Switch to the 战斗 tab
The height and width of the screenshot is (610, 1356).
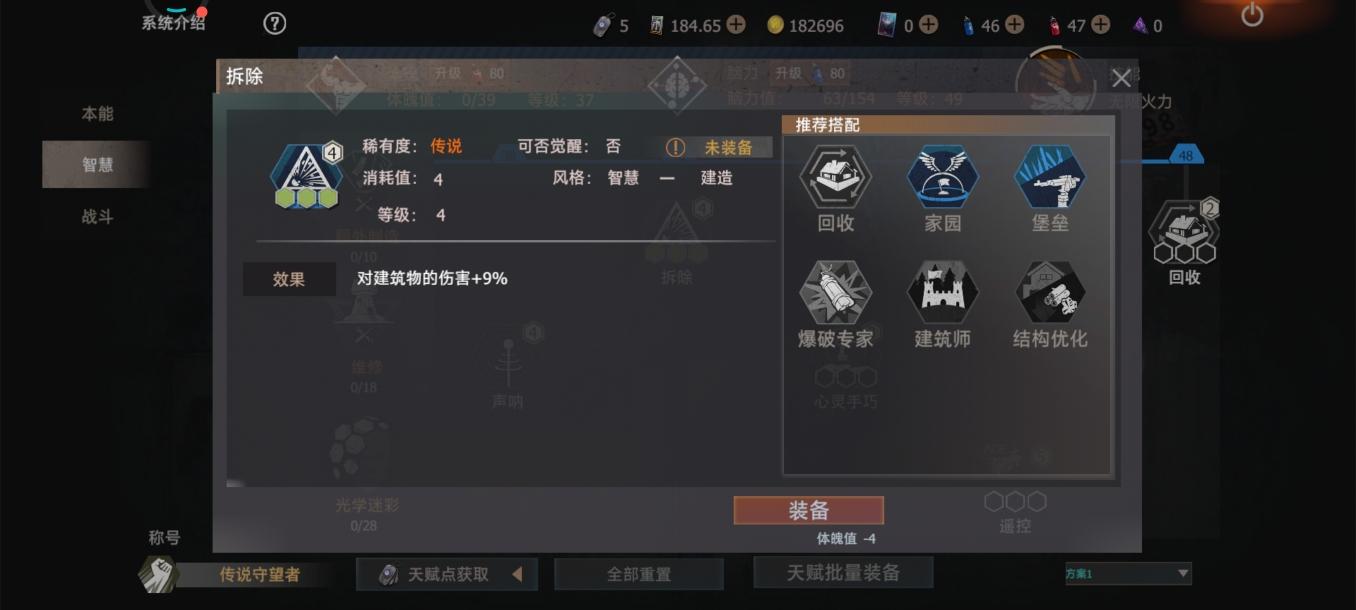pyautogui.click(x=97, y=216)
